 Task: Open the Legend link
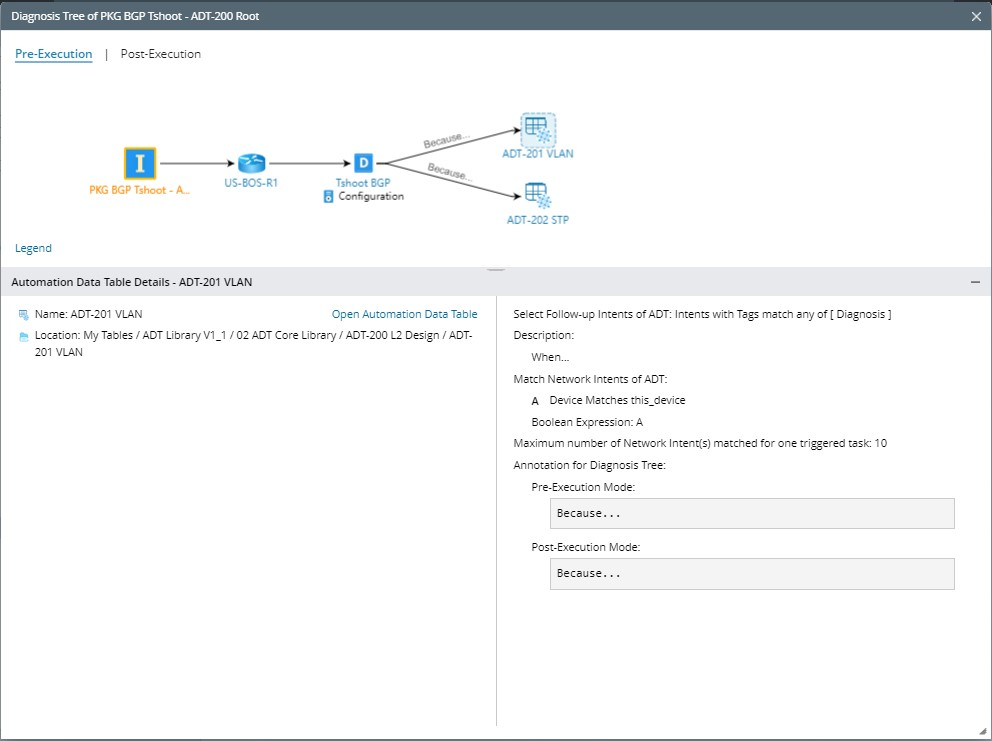33,248
